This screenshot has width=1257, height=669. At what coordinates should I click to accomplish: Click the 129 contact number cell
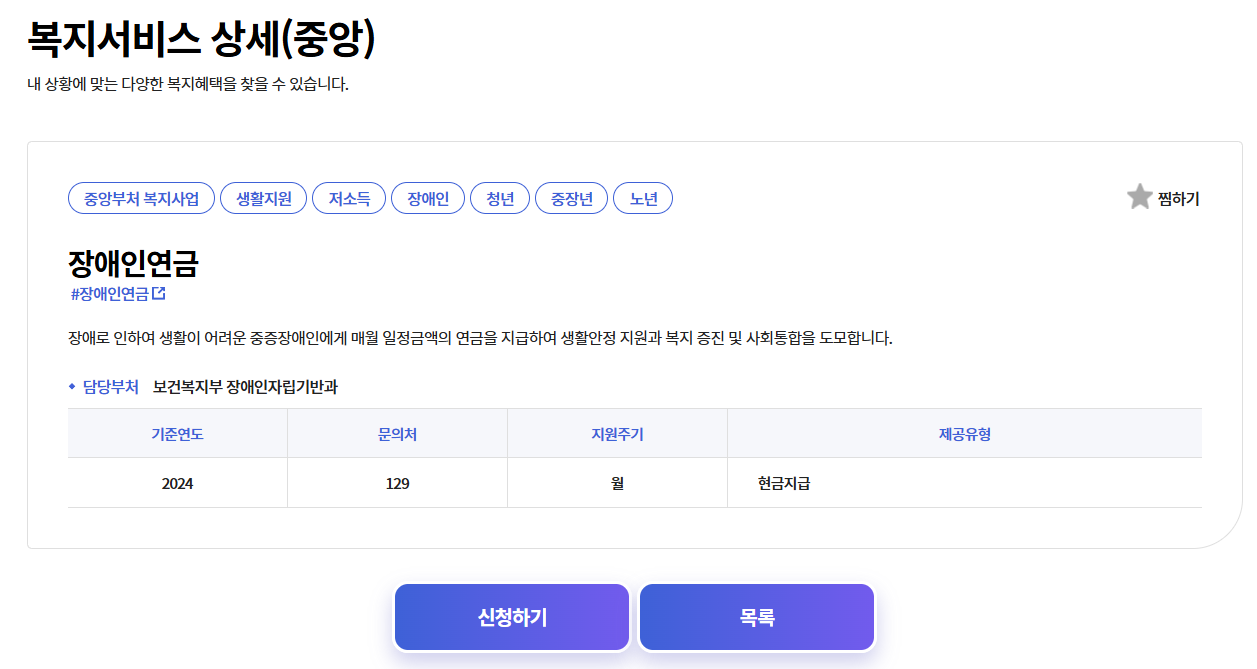tap(397, 481)
